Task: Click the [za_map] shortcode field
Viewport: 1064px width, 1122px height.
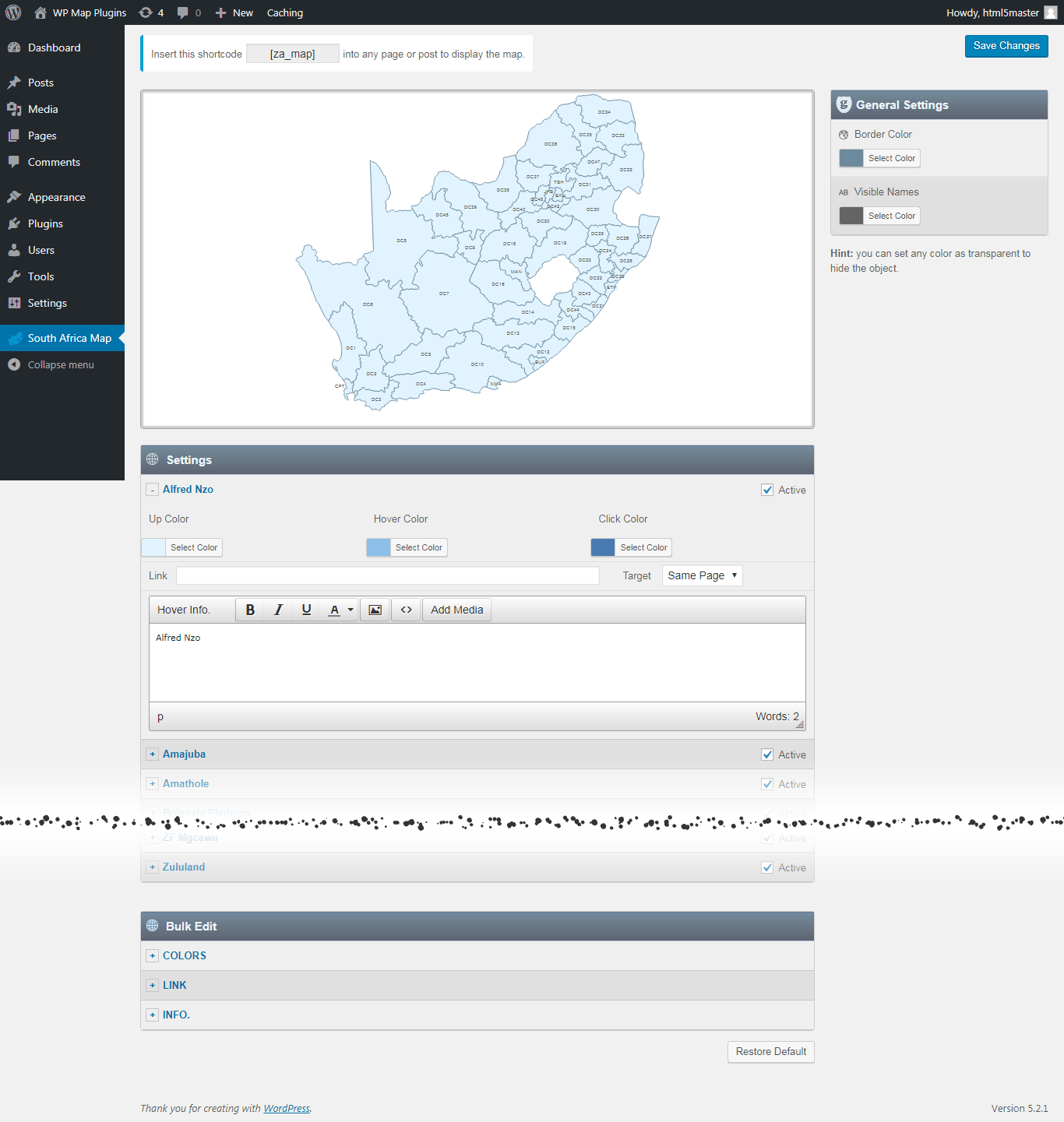Action: (x=293, y=54)
